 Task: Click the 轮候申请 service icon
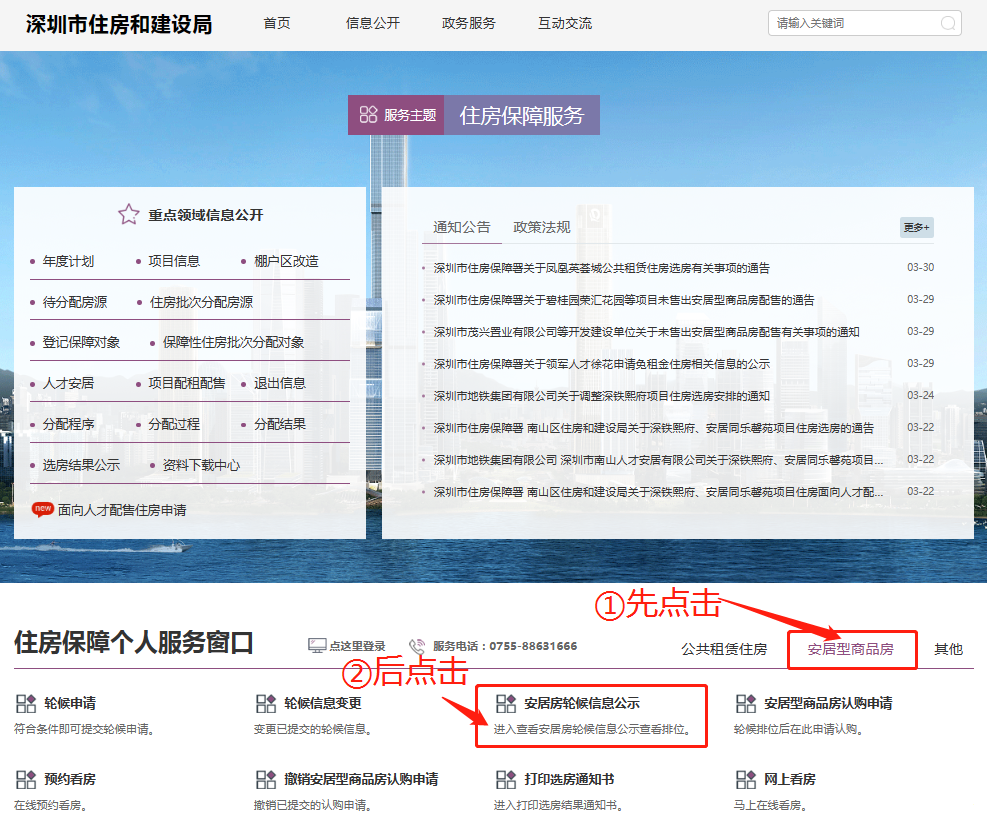tap(26, 703)
